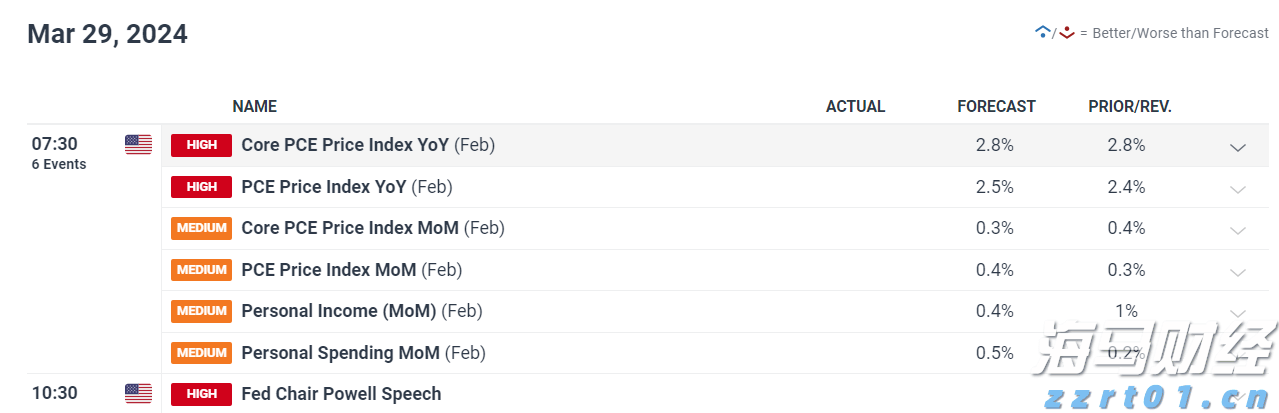Viewport: 1279px width, 413px height.
Task: Click the ACTUAL column header
Action: click(x=855, y=106)
